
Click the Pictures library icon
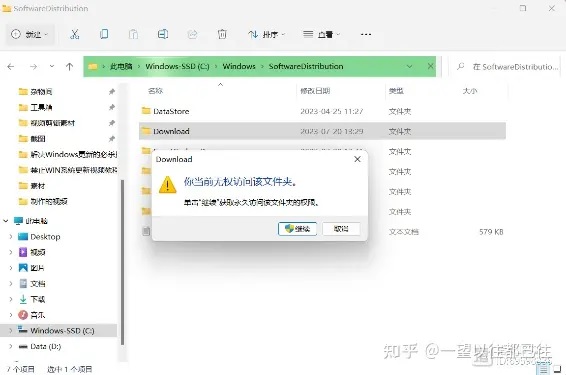coord(23,267)
